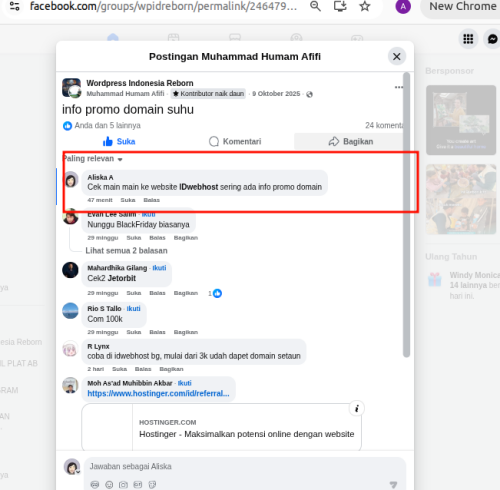This screenshot has width=500, height=490.
Task: Follow Moh As'ad Muhibbin Akbar via Ikuti
Action: click(x=185, y=383)
